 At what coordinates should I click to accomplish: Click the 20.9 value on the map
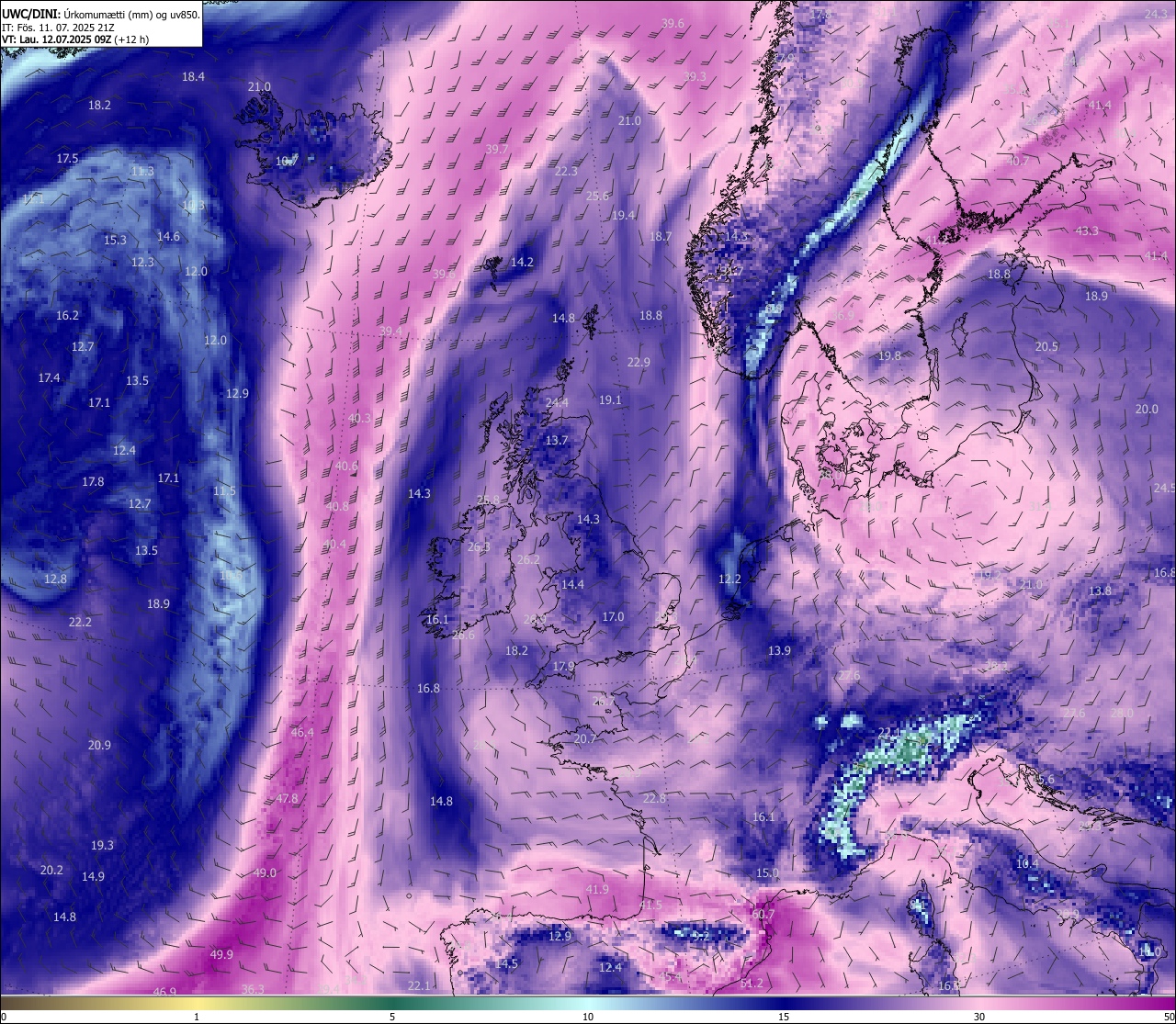(99, 746)
